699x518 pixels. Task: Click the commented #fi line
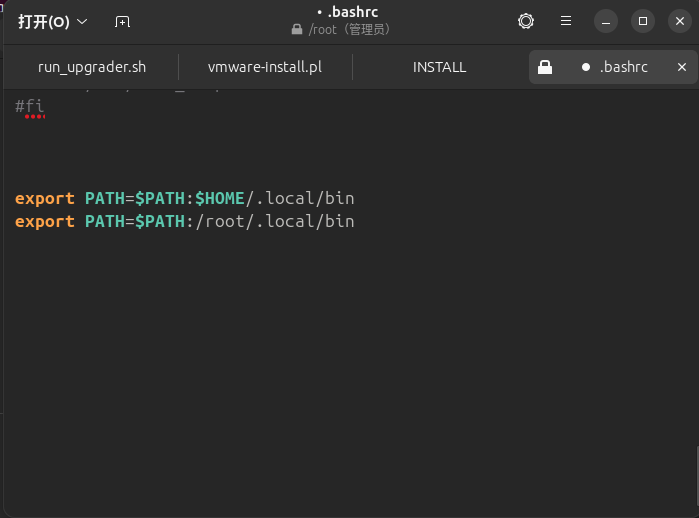29,106
